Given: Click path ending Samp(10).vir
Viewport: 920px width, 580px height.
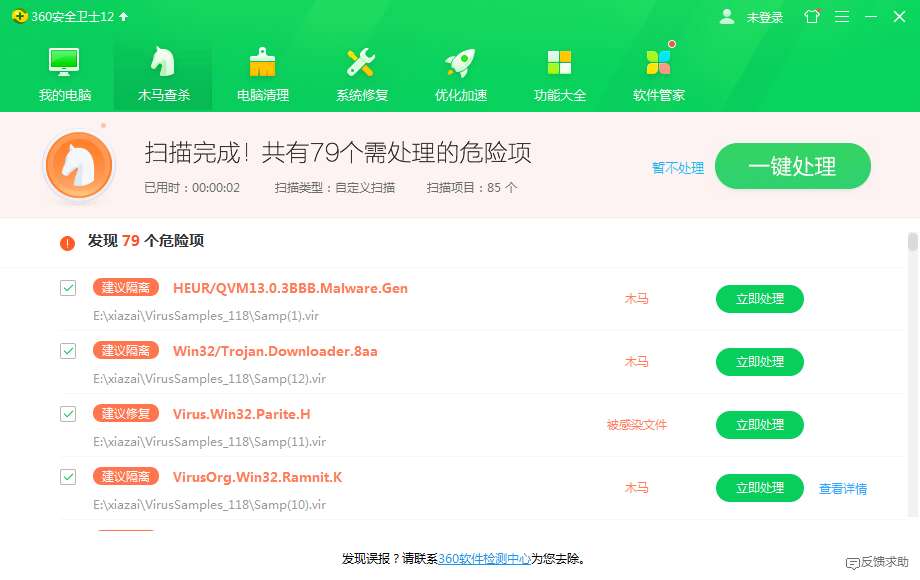Looking at the screenshot, I should (x=209, y=505).
